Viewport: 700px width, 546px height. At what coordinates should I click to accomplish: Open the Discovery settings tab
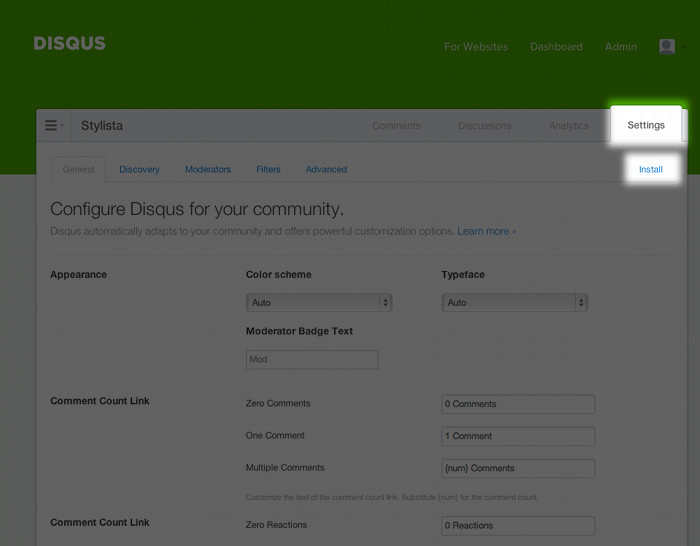click(x=139, y=170)
